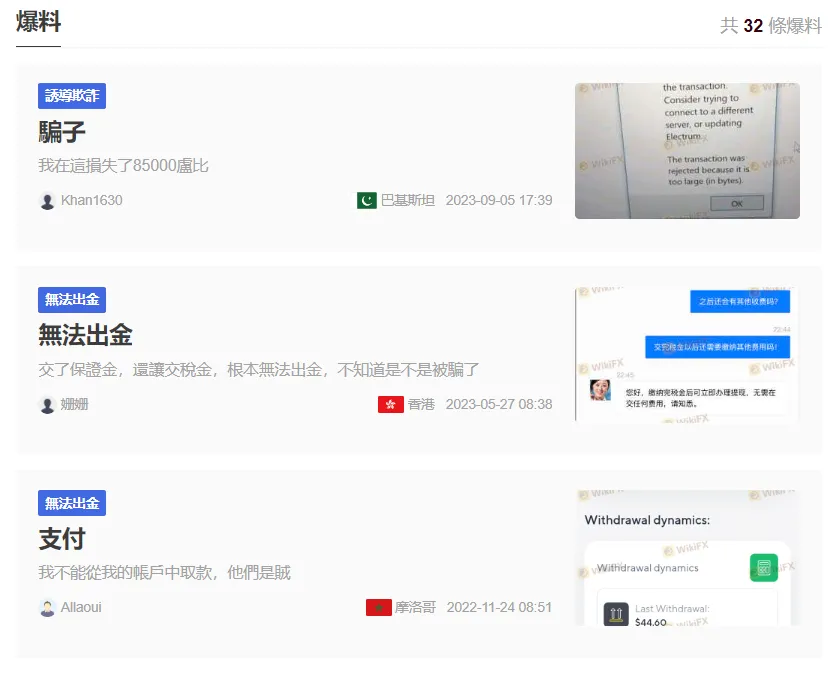Click the Khan1630 username

(92, 200)
